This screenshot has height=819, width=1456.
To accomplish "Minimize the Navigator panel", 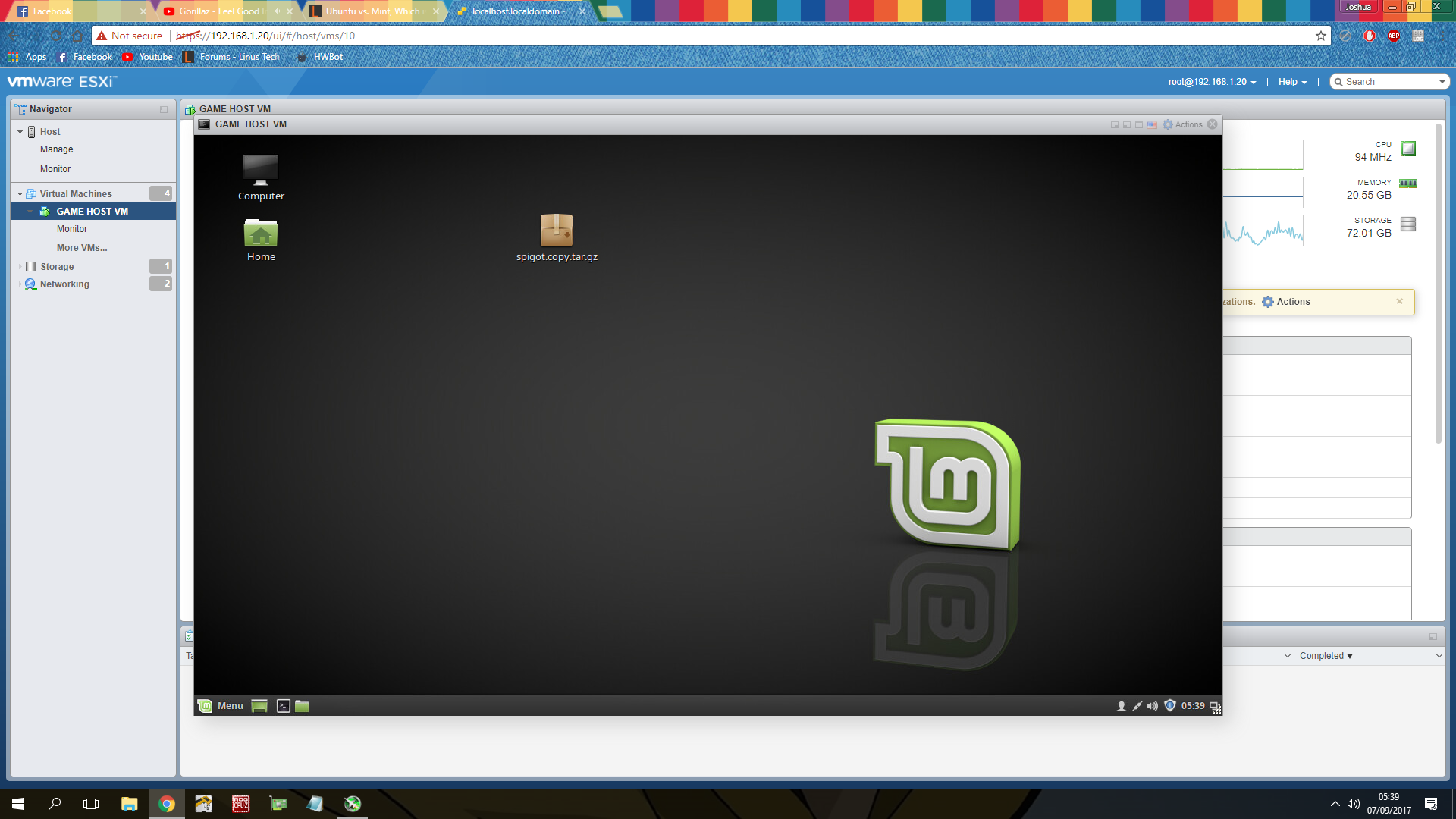I will pyautogui.click(x=164, y=109).
